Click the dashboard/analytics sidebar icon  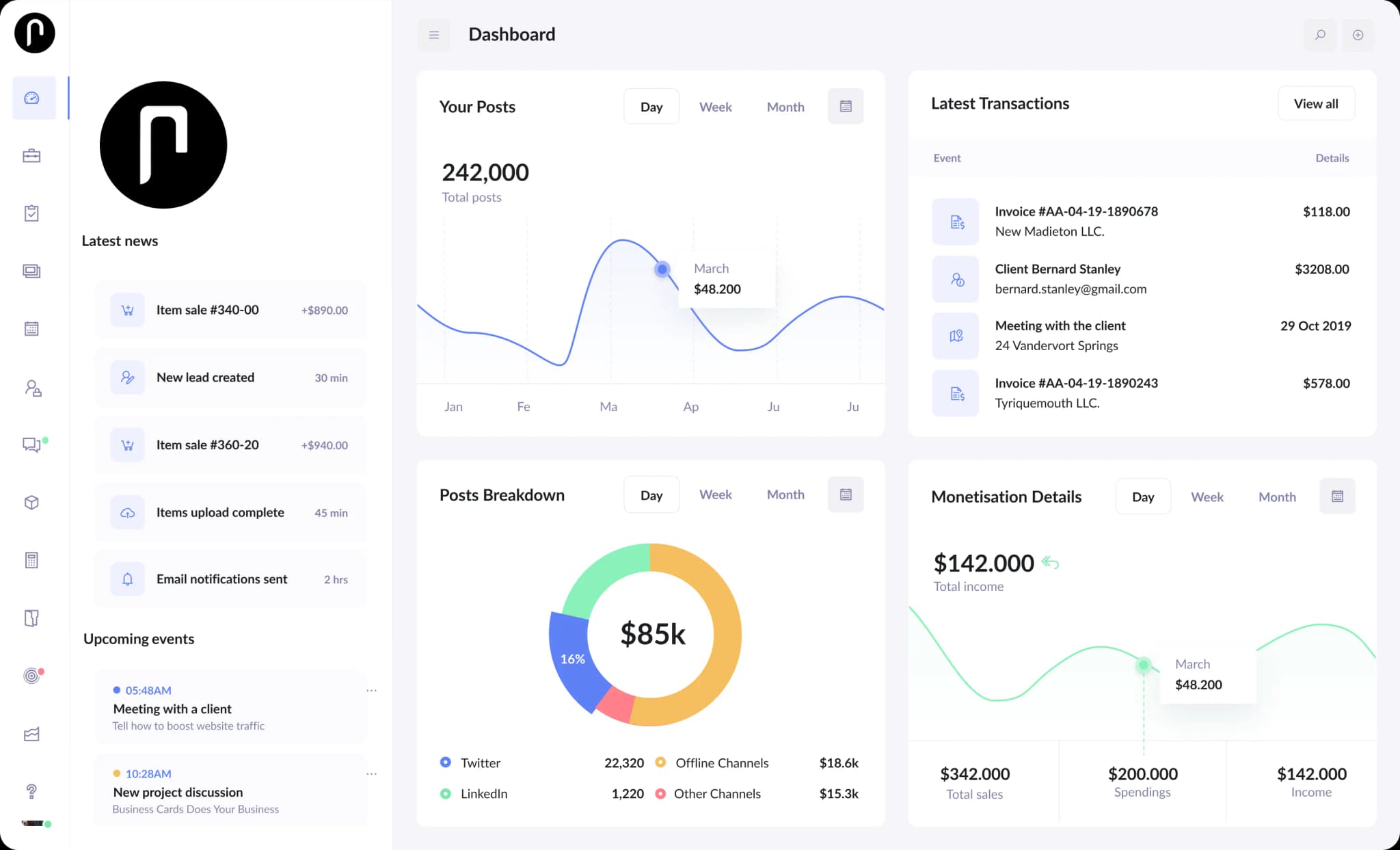tap(32, 97)
